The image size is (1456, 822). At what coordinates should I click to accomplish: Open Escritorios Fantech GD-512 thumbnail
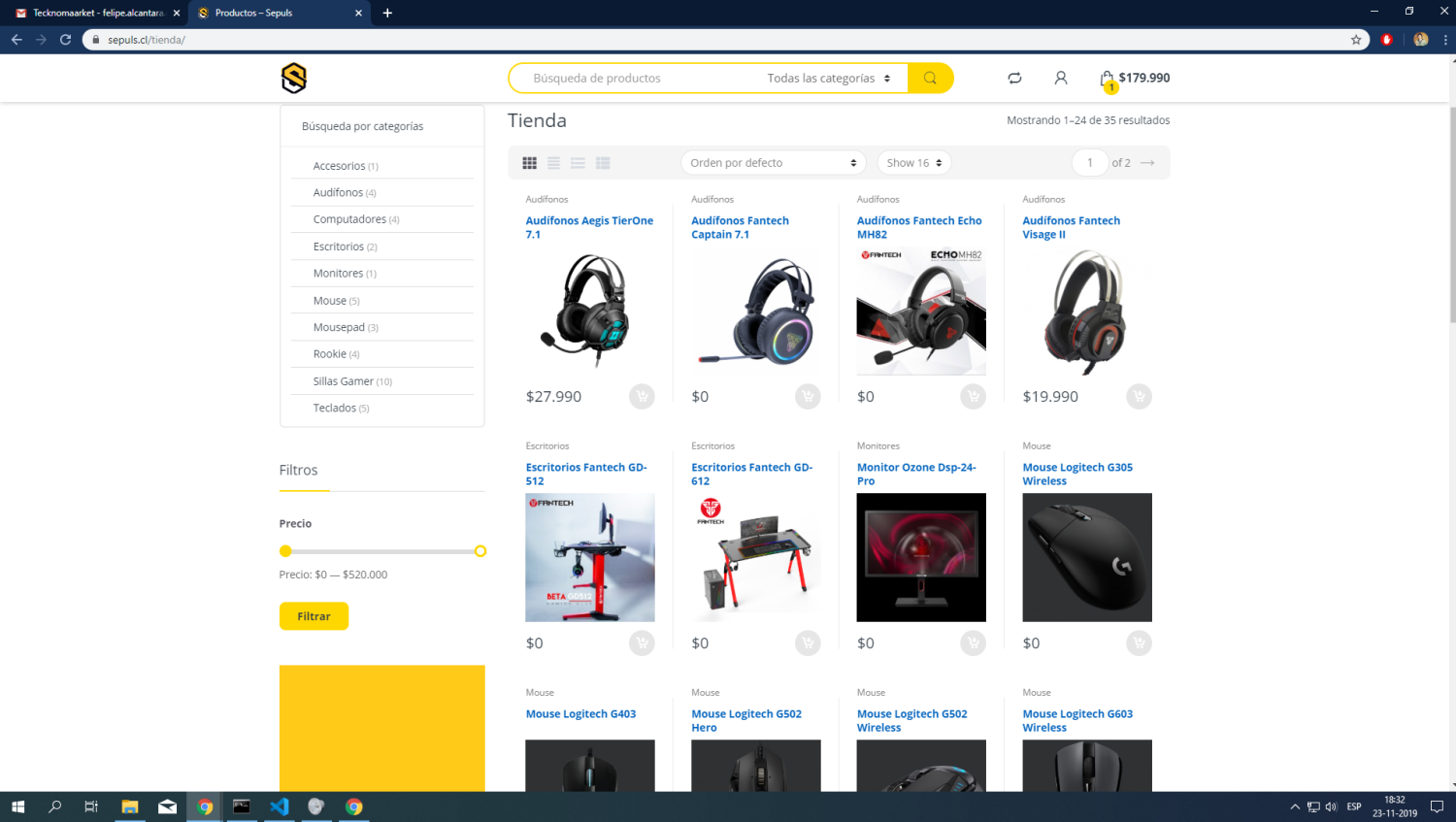click(590, 557)
